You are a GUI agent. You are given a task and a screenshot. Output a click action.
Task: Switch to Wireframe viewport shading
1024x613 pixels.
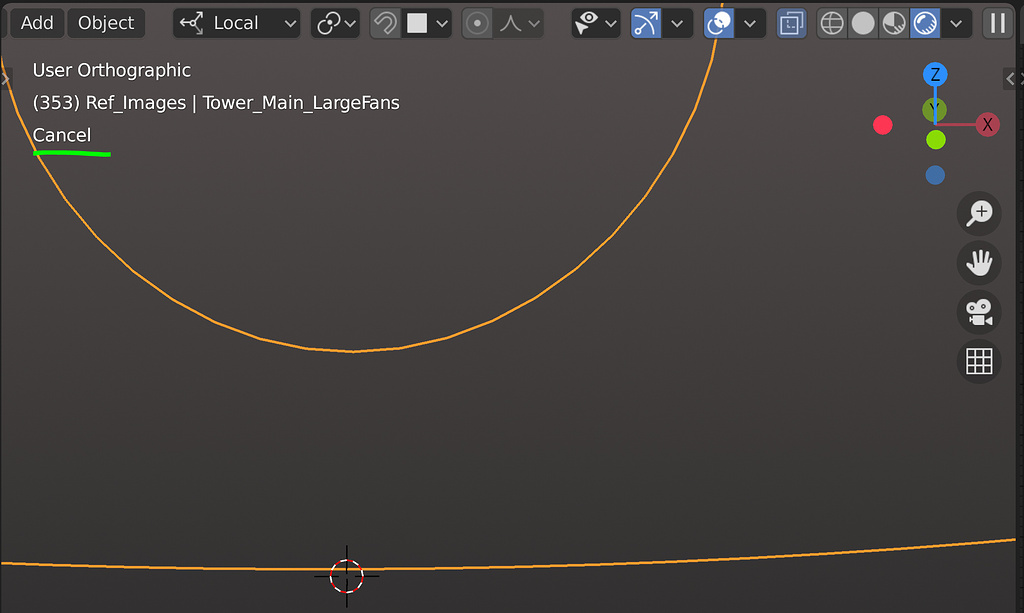(832, 24)
